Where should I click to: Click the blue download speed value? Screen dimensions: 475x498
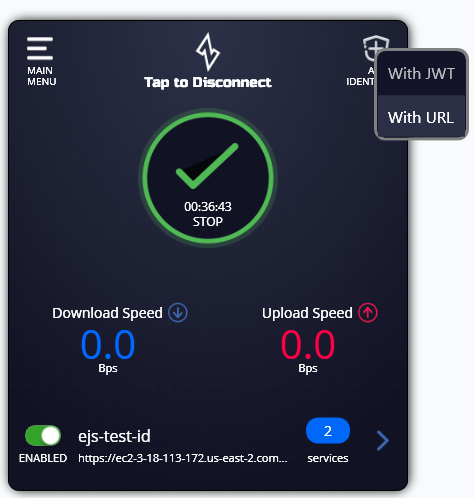(108, 344)
